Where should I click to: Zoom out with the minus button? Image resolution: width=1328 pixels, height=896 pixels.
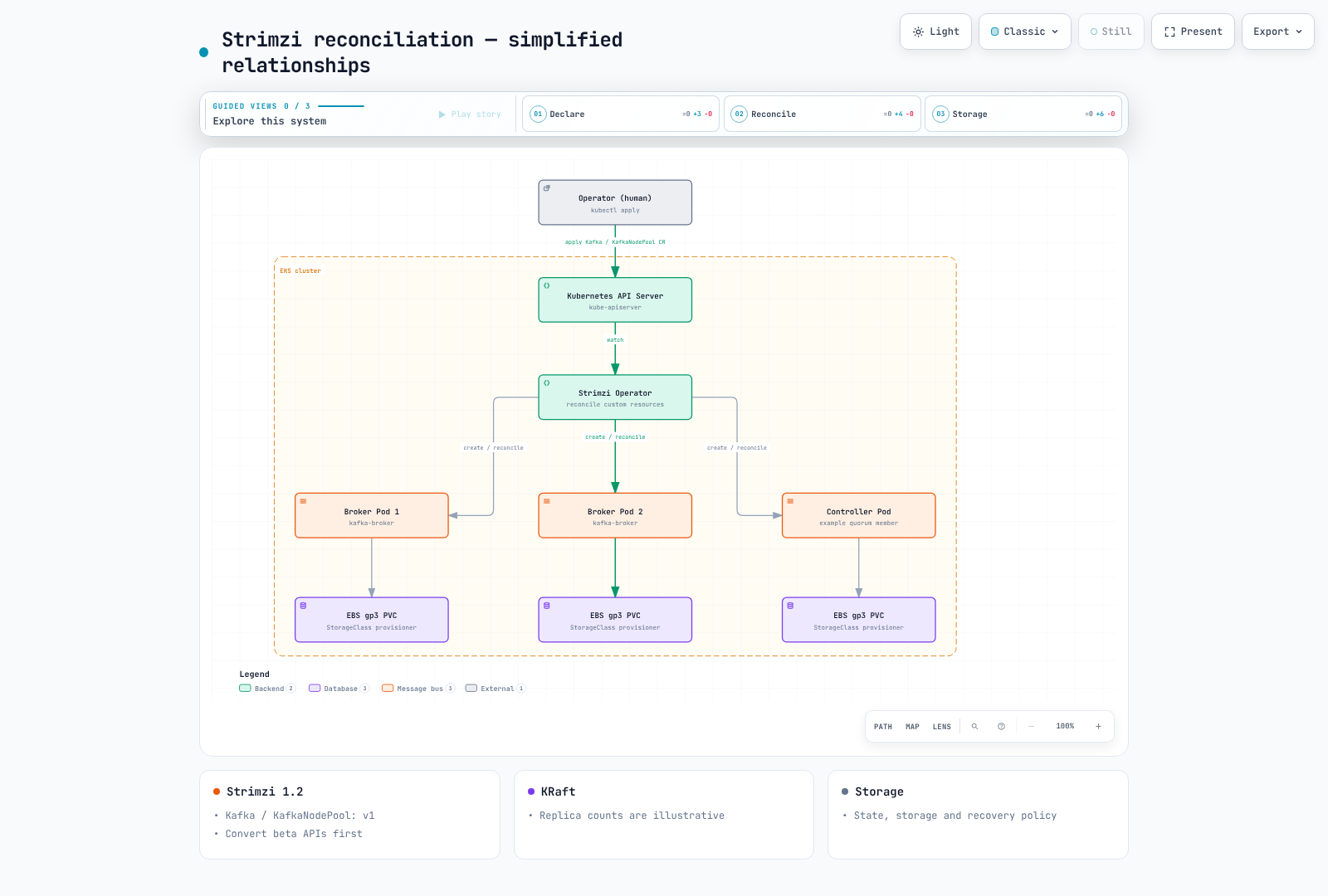coord(1032,727)
